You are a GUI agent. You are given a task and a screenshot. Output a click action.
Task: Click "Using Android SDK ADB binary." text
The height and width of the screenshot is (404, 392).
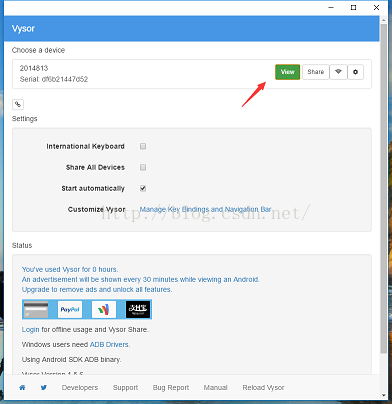tap(72, 360)
